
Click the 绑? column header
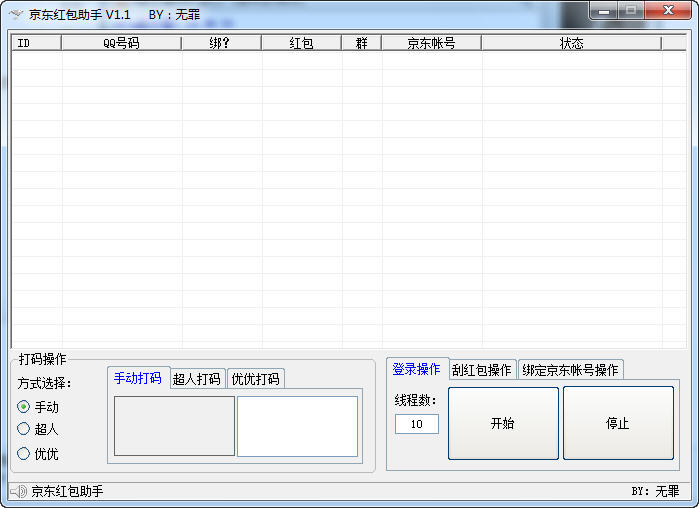(221, 43)
